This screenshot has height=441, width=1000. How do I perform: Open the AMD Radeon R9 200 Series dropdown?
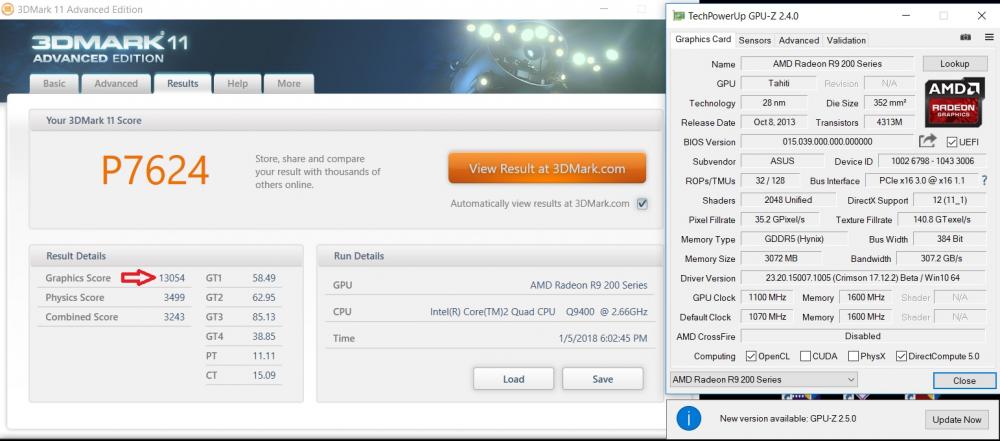click(763, 379)
